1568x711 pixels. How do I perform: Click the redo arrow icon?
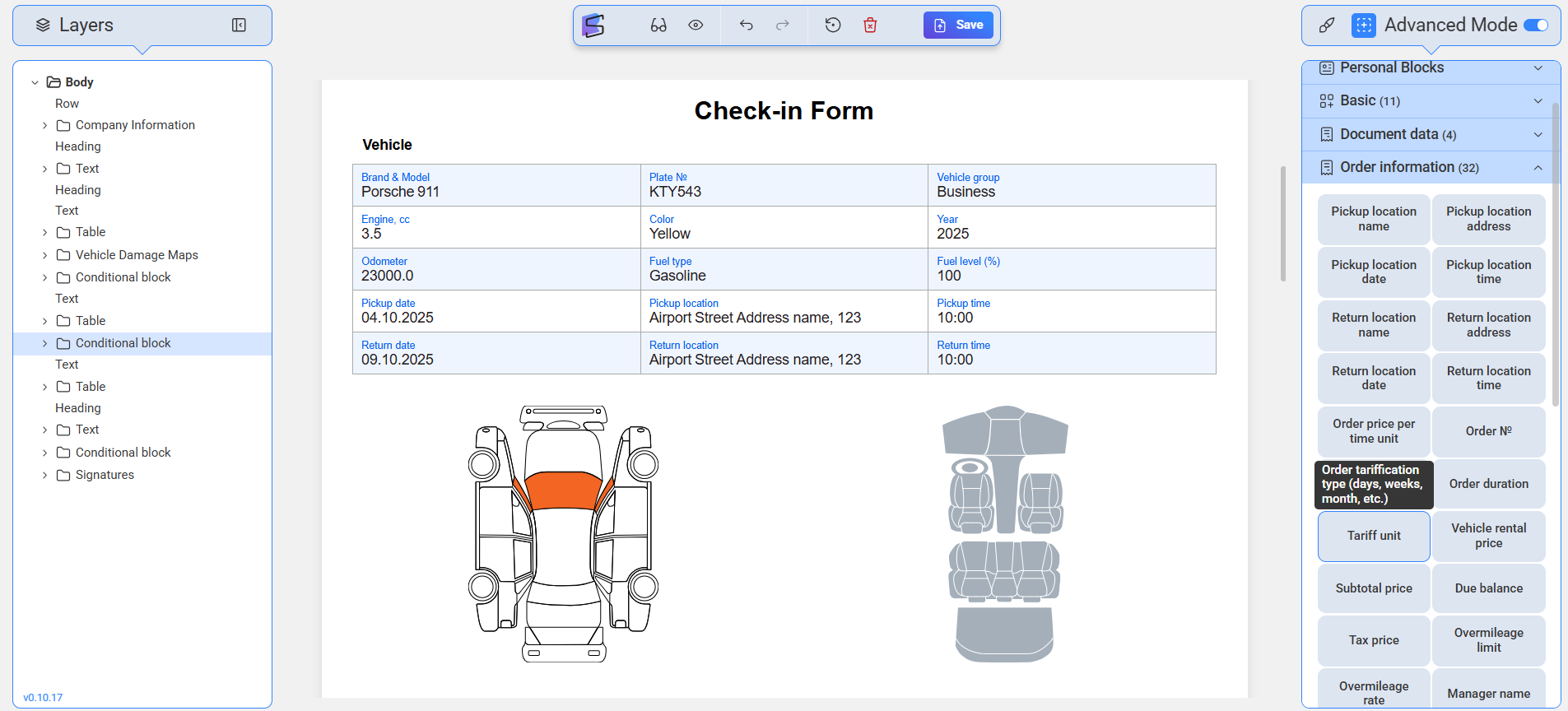point(782,26)
